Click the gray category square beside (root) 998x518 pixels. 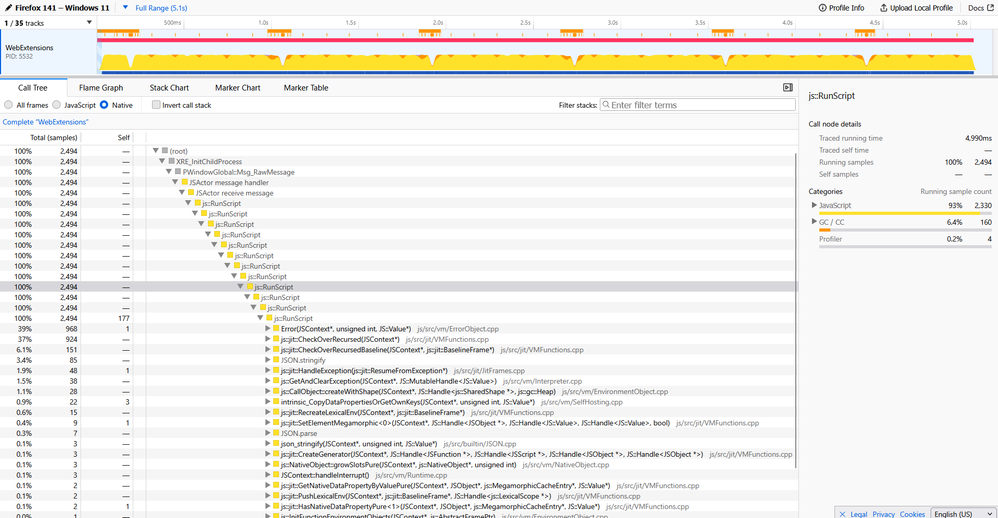[x=165, y=151]
